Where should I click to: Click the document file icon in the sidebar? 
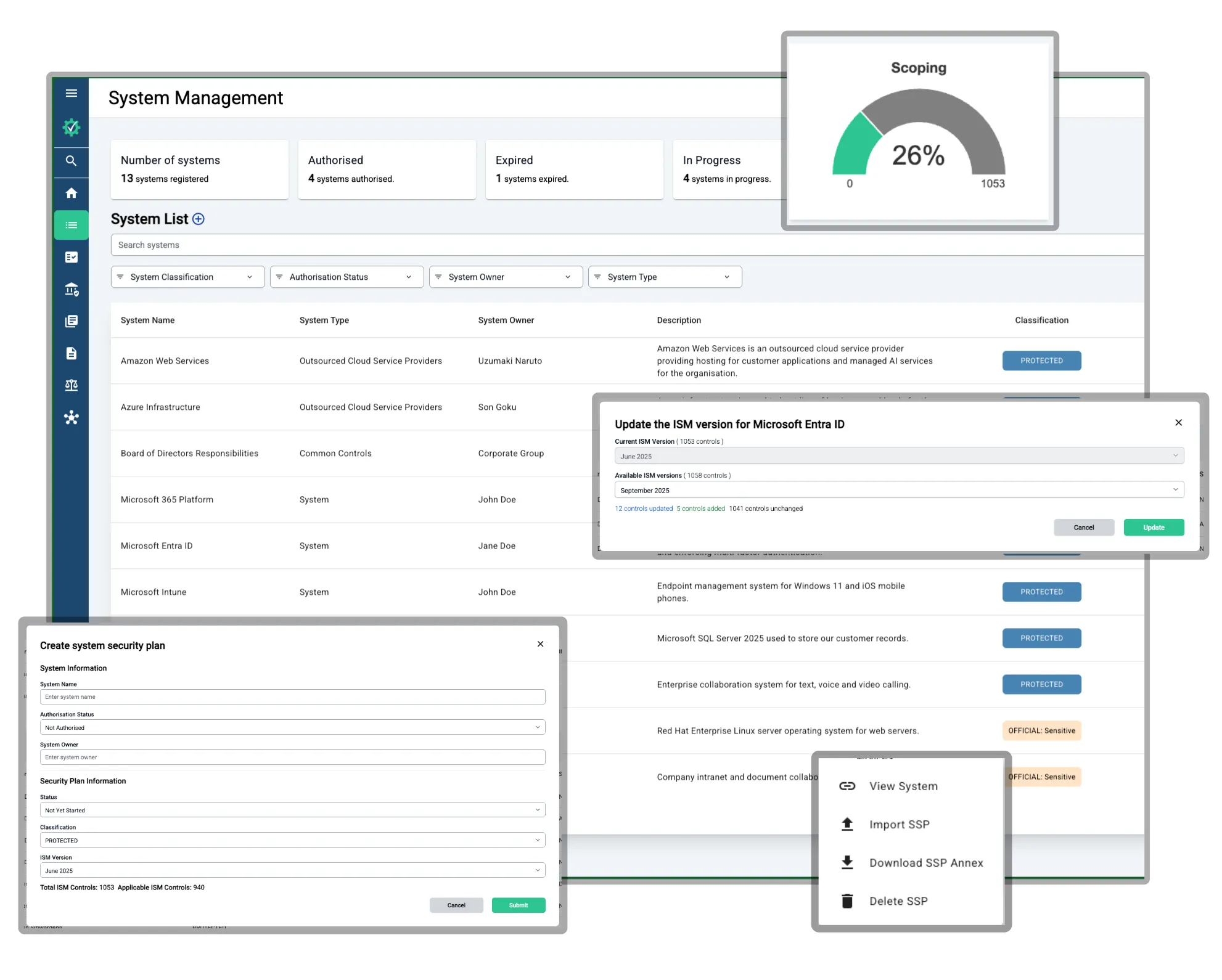coord(72,353)
